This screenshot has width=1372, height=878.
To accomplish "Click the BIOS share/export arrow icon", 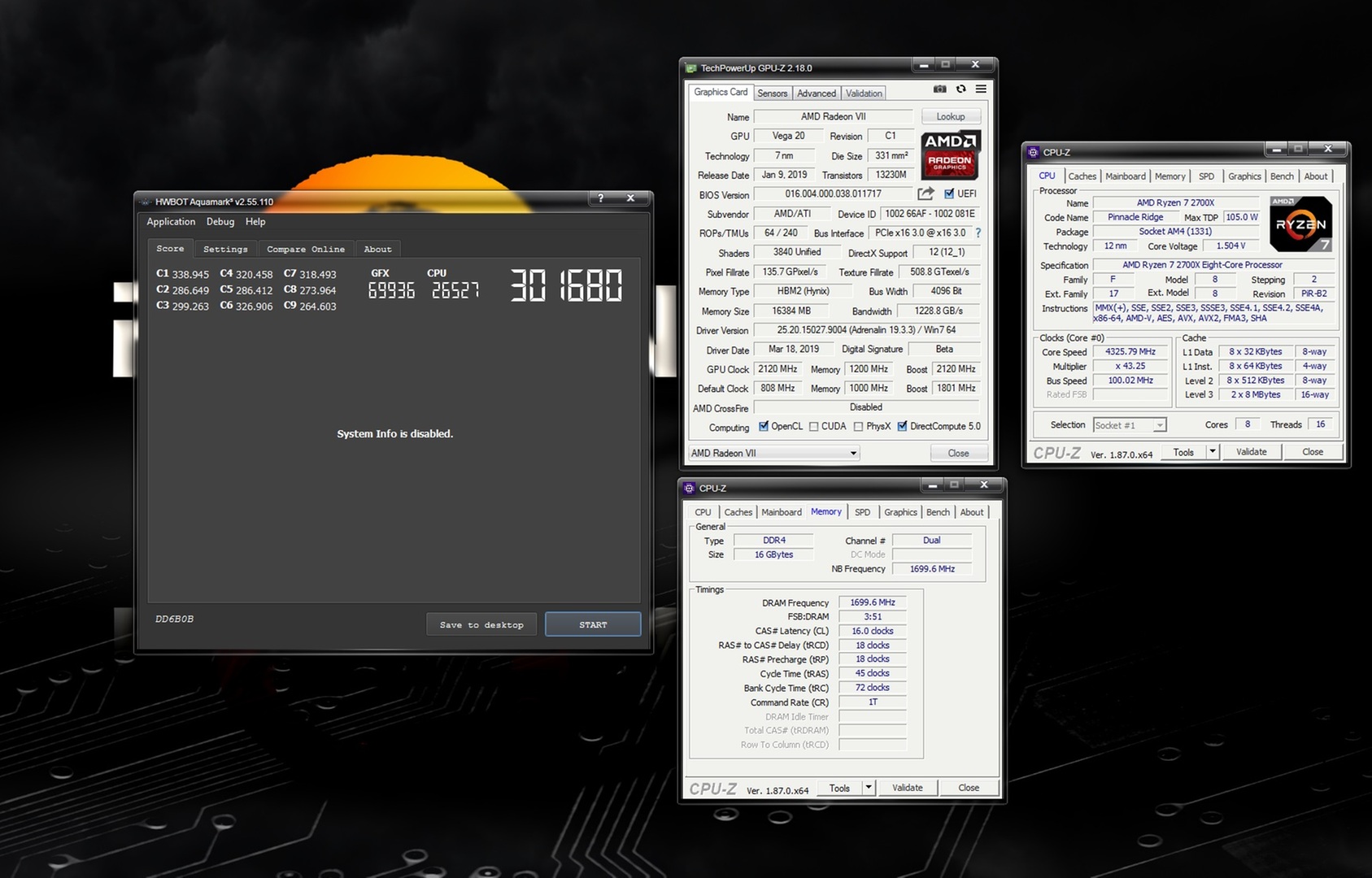I will (926, 193).
